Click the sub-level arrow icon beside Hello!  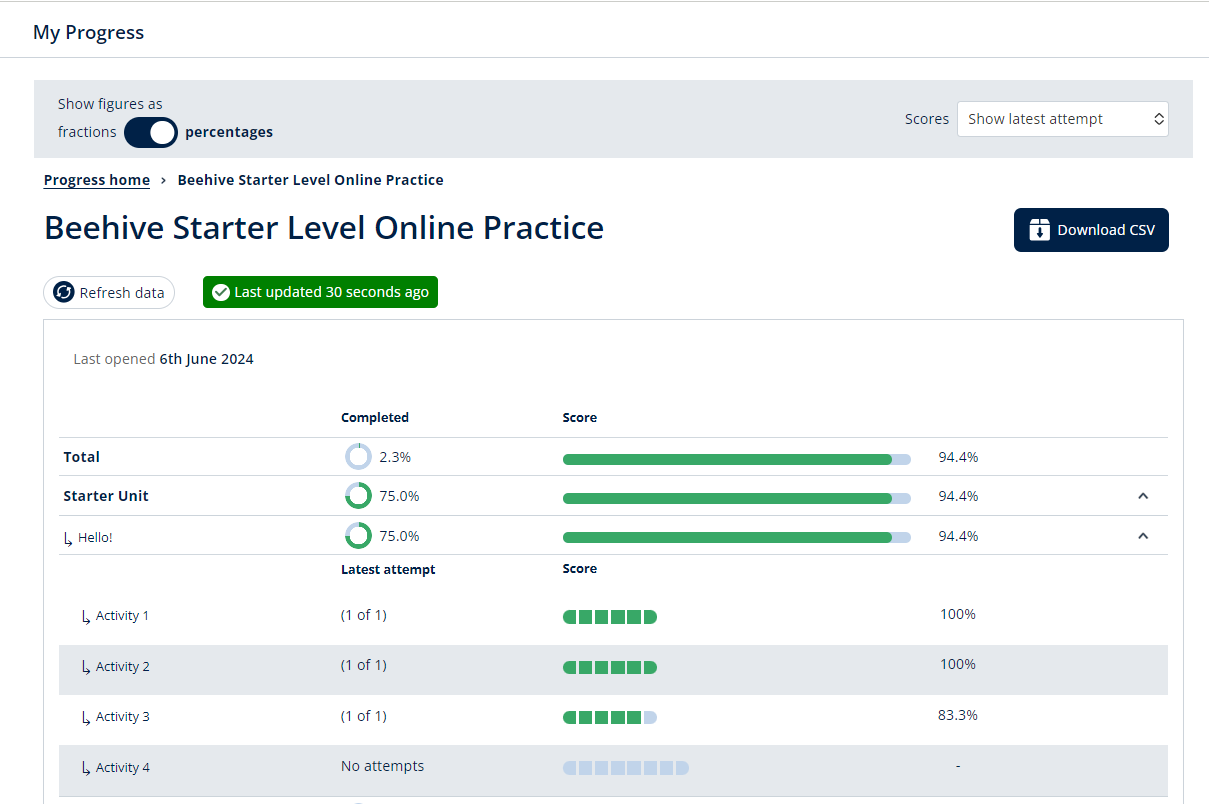click(x=68, y=538)
